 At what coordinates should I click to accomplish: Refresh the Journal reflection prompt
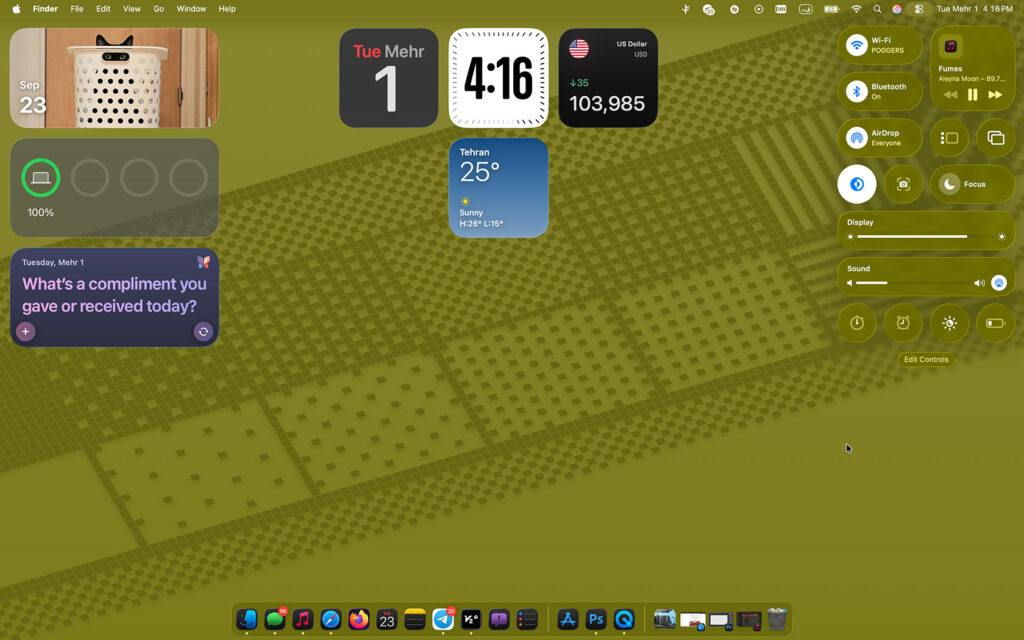pyautogui.click(x=203, y=331)
